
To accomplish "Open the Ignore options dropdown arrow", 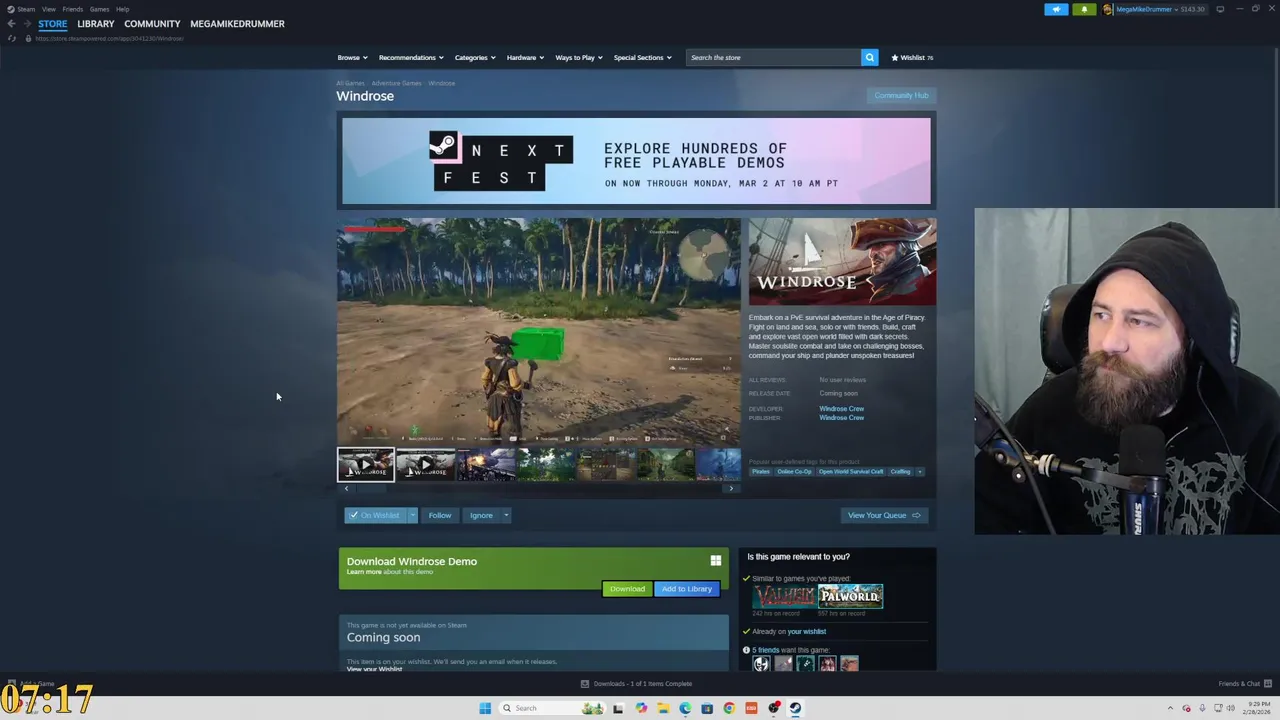I will coord(506,515).
